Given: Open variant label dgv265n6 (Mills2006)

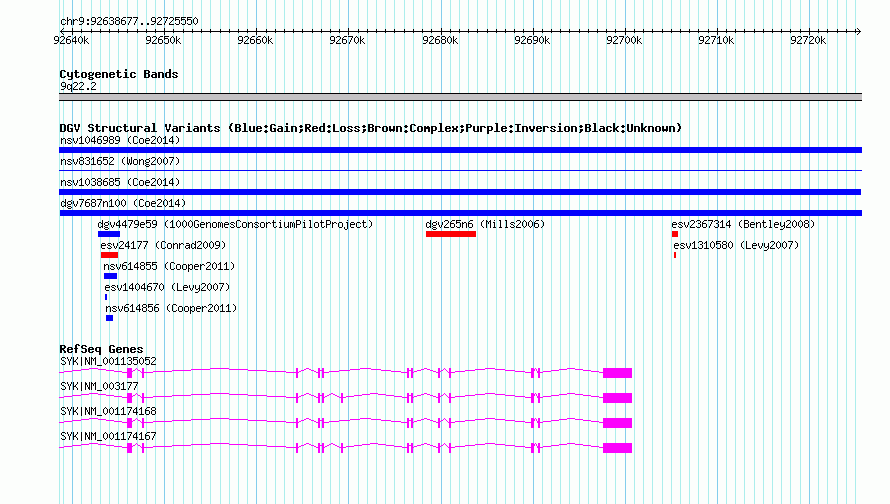Looking at the screenshot, I should click(x=485, y=224).
